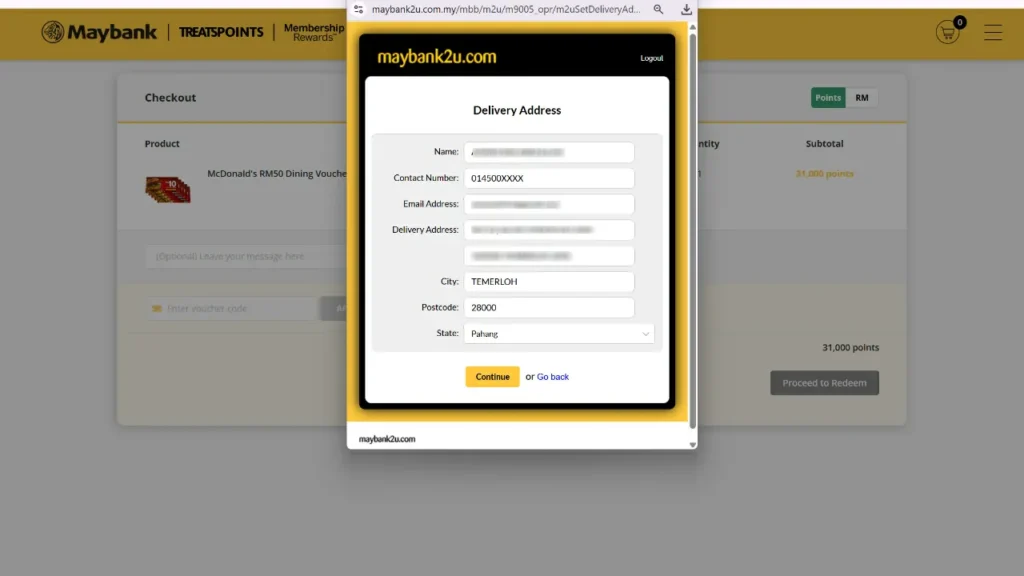Click the first Delivery Address line field
1024x576 pixels.
pos(549,230)
